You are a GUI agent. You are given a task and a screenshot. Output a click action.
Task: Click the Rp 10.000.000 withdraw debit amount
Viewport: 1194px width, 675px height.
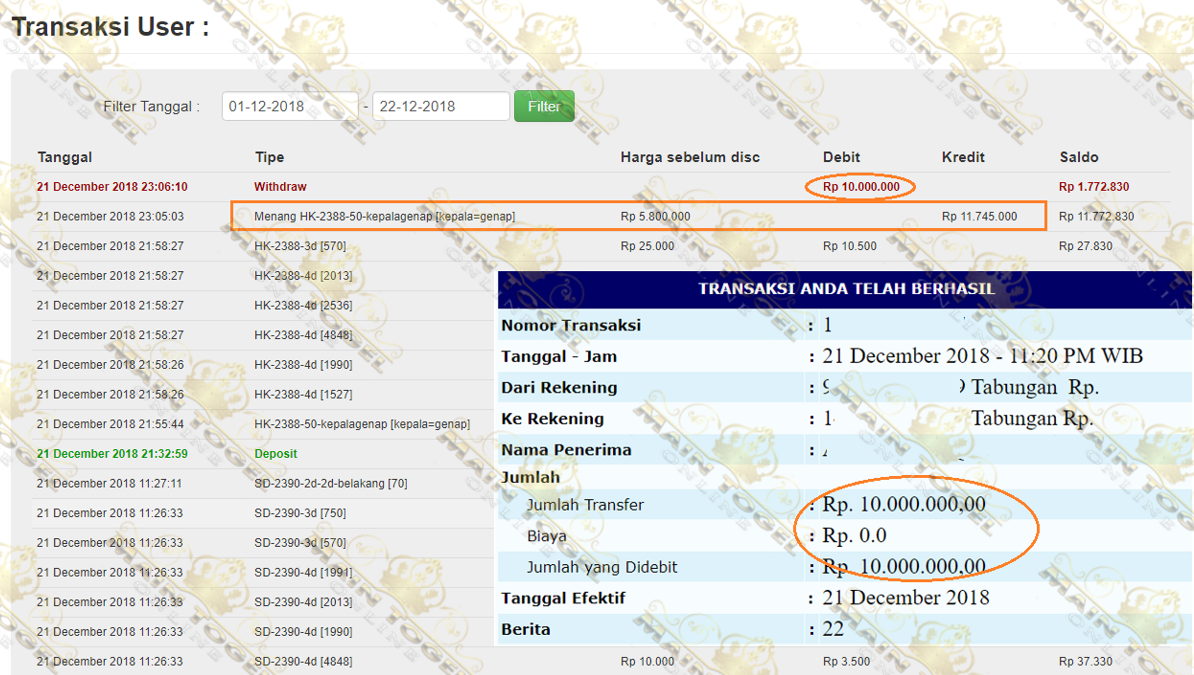point(861,187)
